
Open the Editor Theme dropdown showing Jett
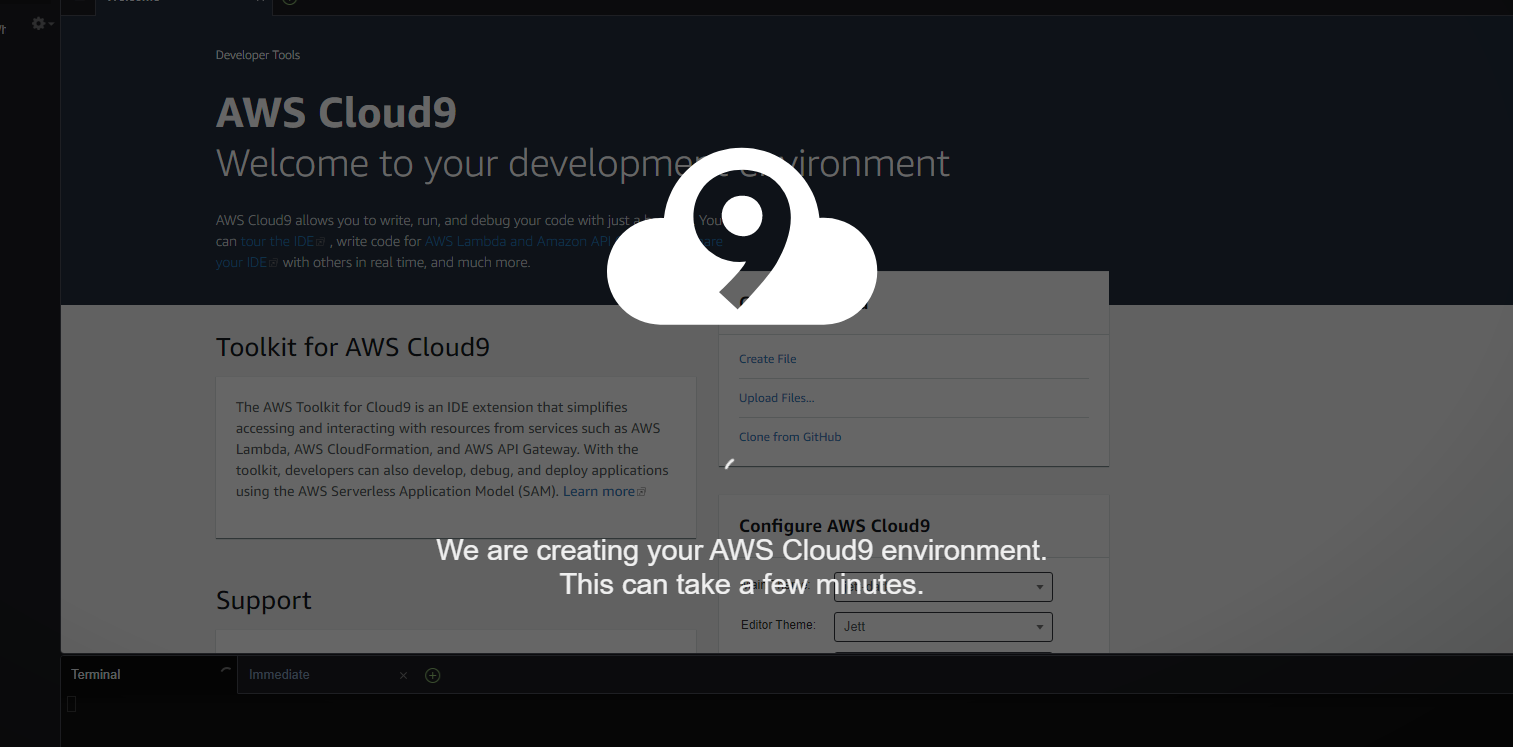click(x=943, y=627)
